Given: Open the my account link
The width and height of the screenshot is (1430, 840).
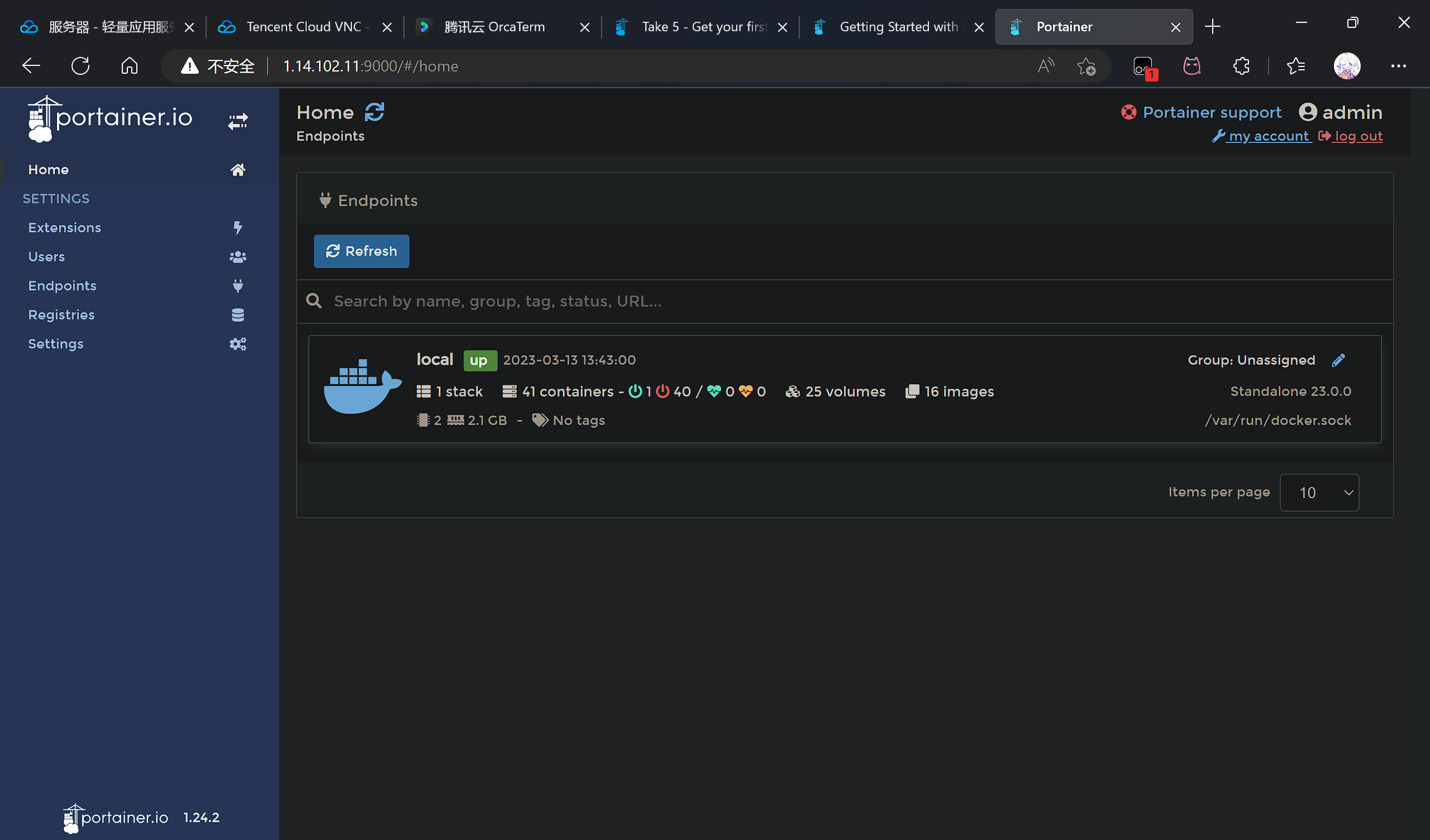Looking at the screenshot, I should (1268, 136).
